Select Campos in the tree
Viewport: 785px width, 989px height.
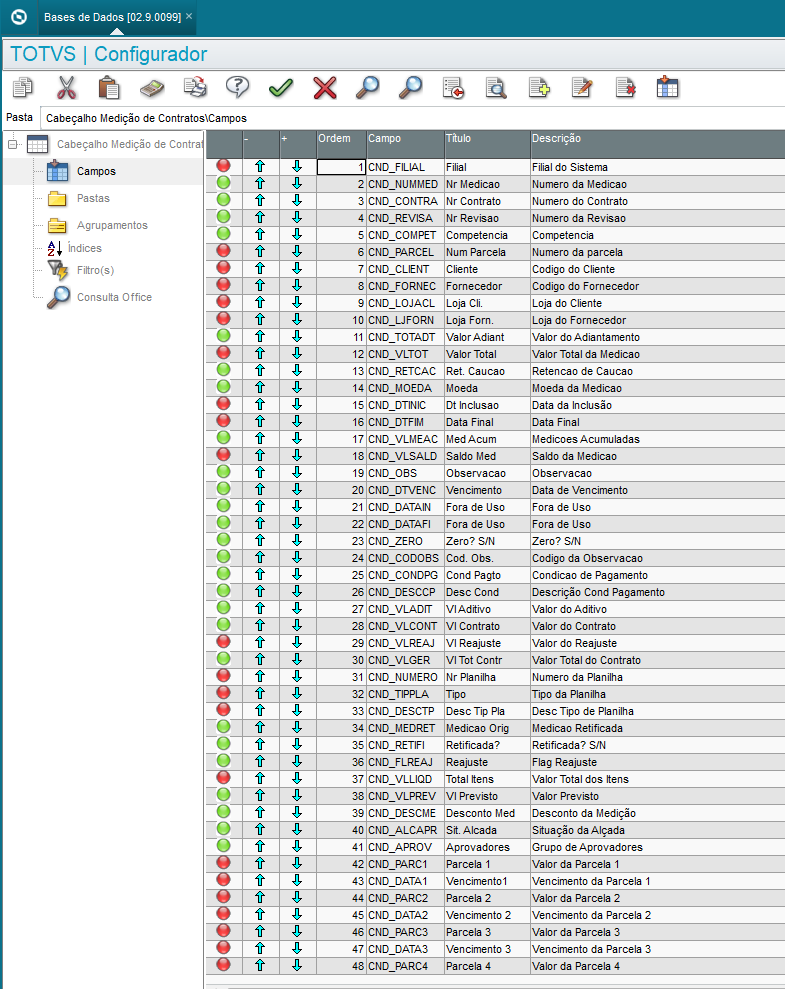(96, 172)
